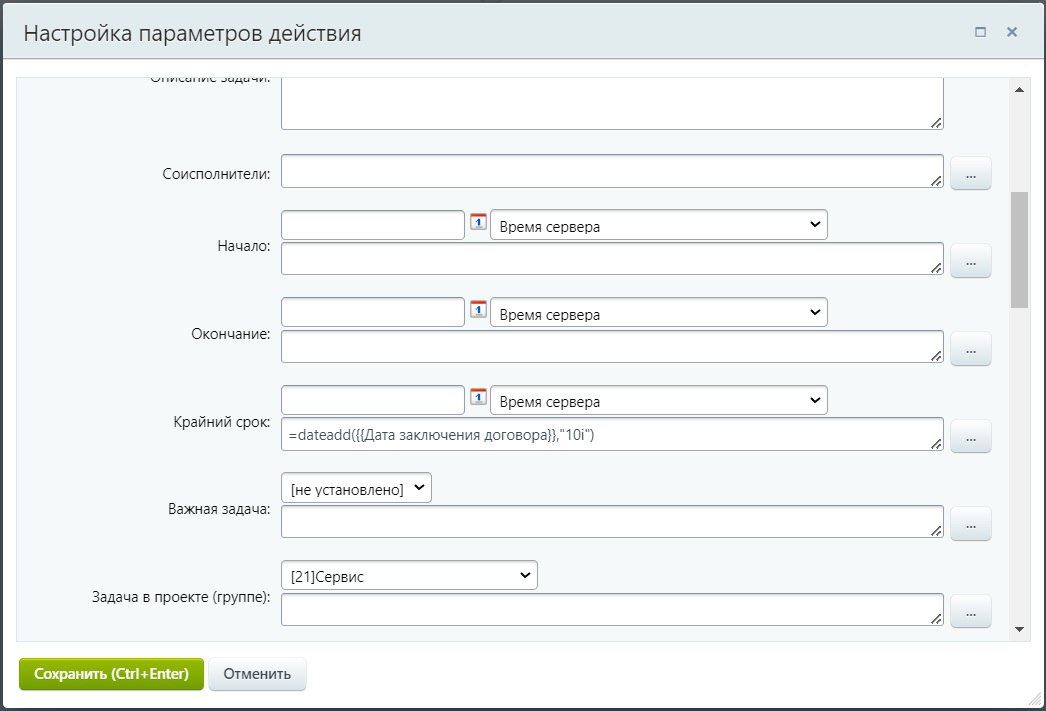Expand the Окончание timezone dropdown
The width and height of the screenshot is (1046, 711).
coord(659,313)
